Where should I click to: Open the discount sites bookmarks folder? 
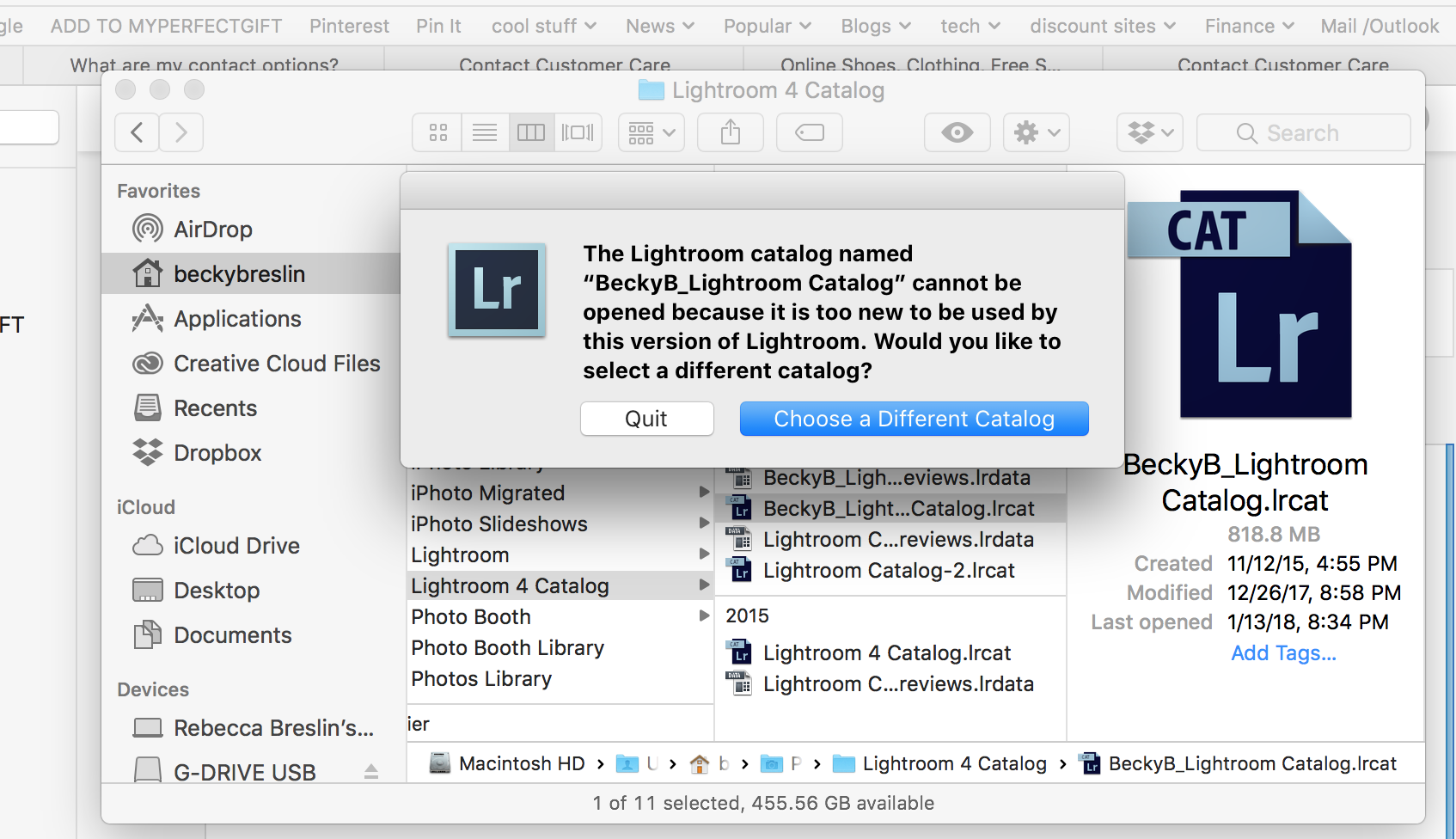coord(1103,27)
